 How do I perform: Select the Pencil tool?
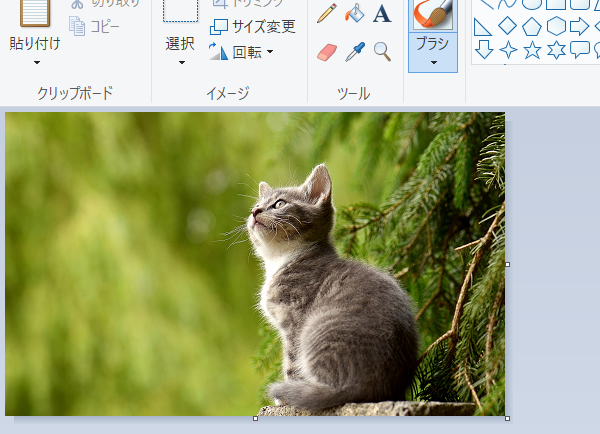pyautogui.click(x=327, y=13)
